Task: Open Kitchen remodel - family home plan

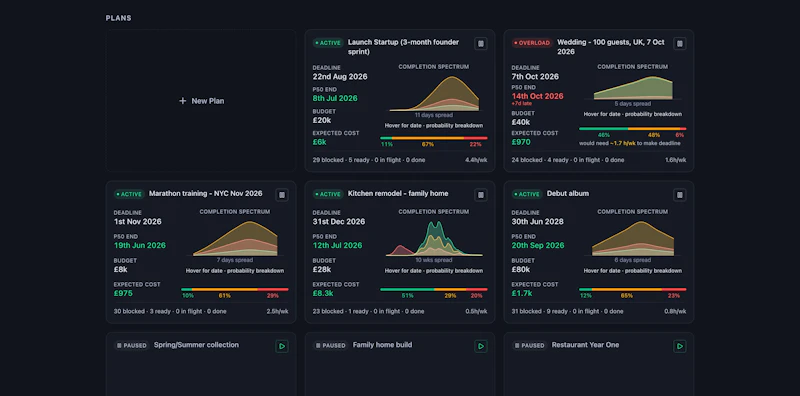Action: click(398, 193)
